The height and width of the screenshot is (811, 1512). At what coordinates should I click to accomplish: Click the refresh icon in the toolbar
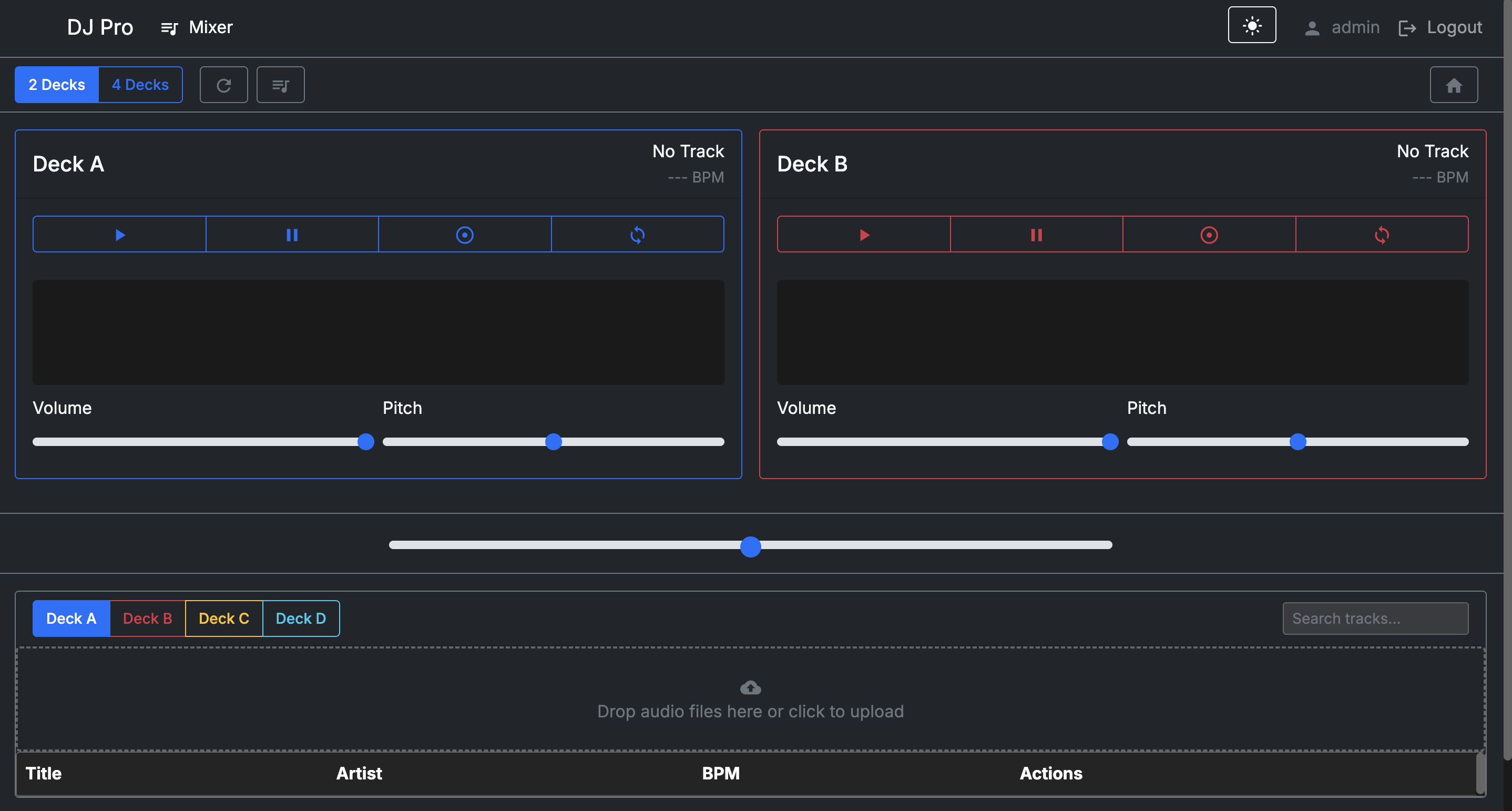[223, 85]
